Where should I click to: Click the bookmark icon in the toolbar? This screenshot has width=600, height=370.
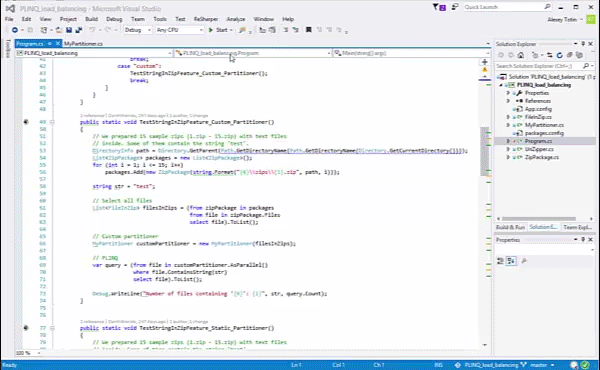308,30
